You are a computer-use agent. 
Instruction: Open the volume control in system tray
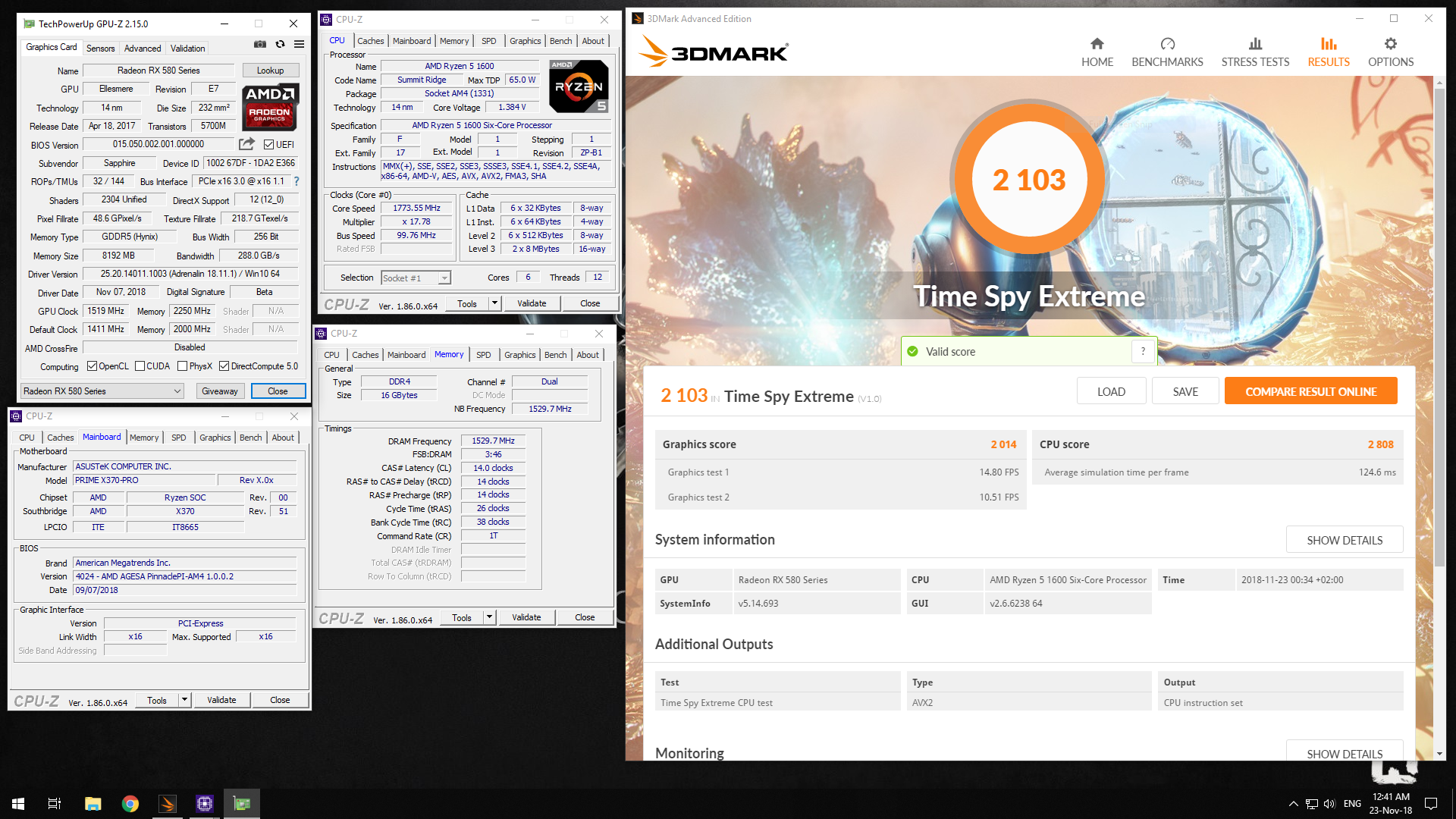point(1329,804)
